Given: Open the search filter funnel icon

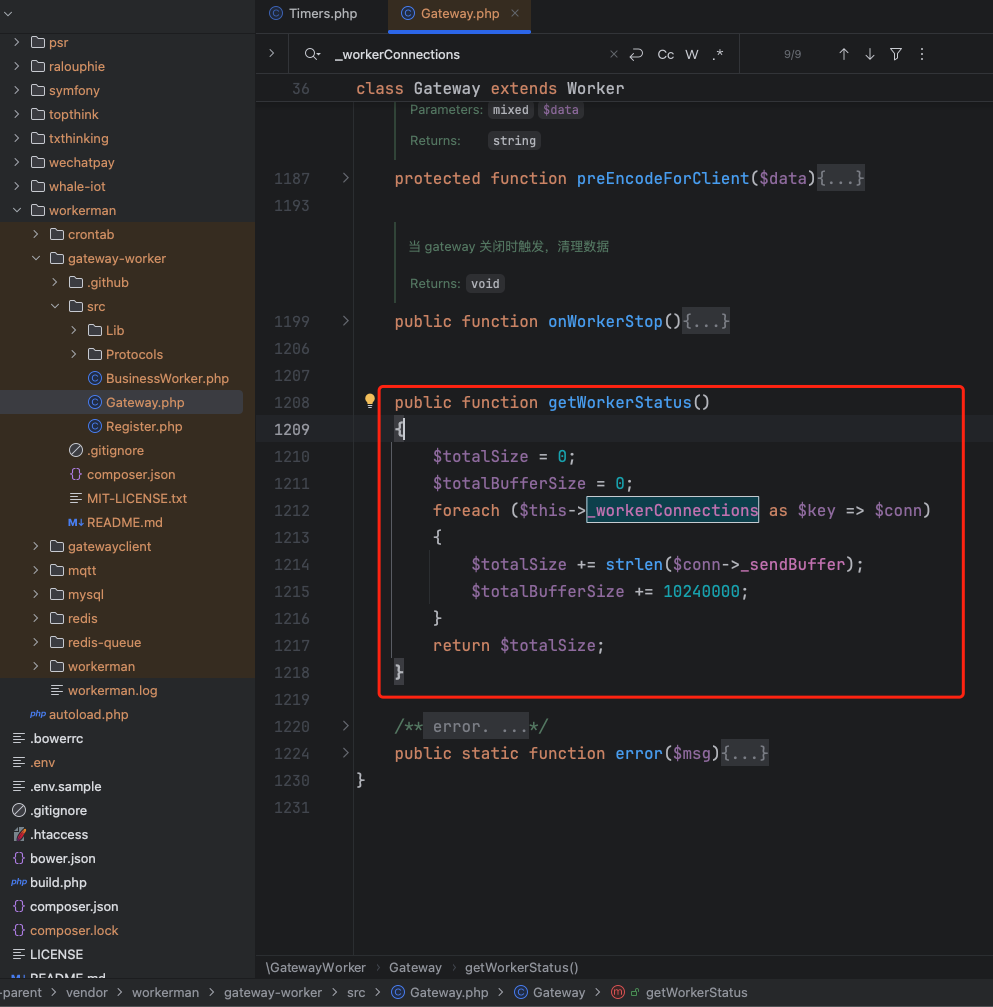Looking at the screenshot, I should [x=896, y=55].
